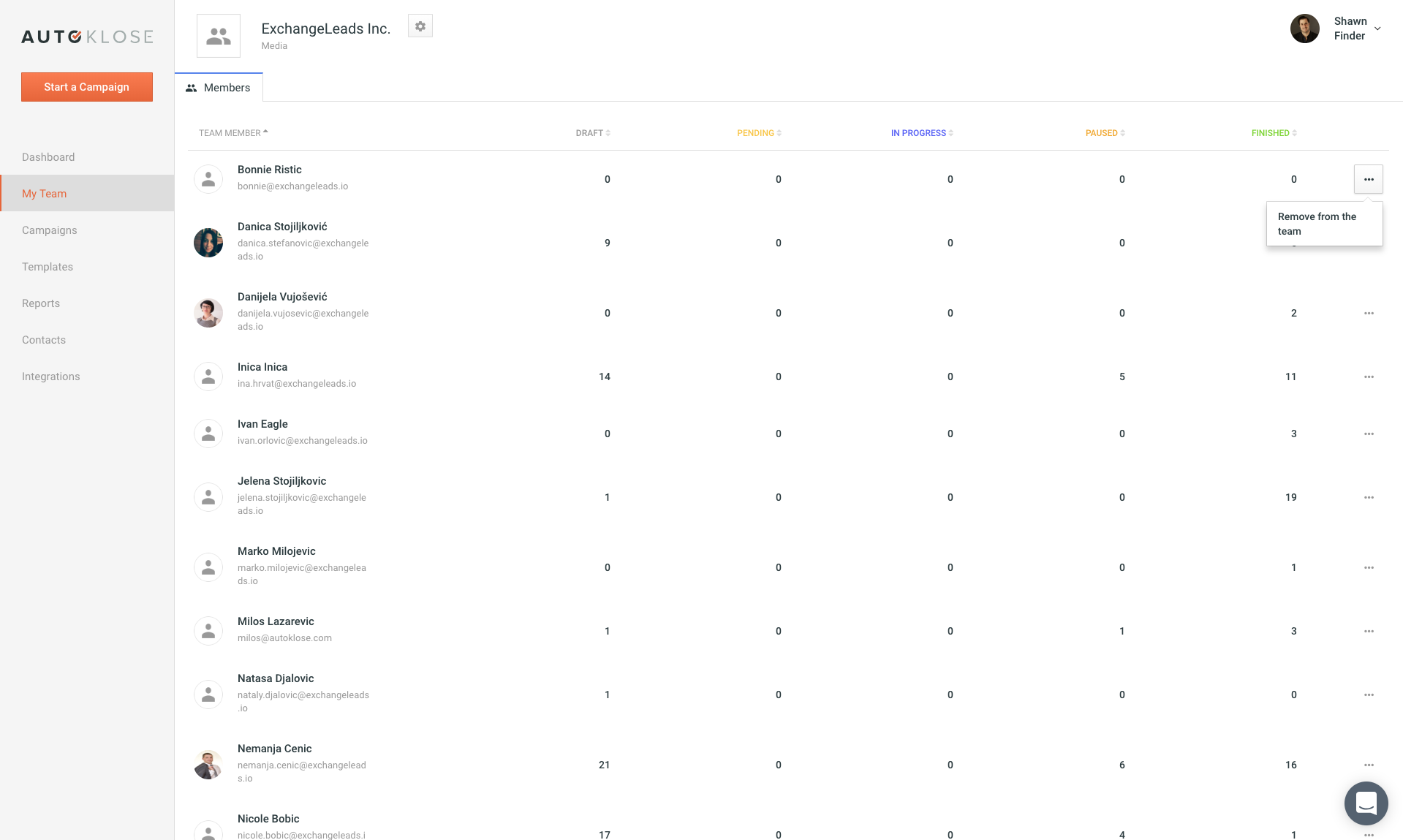
Task: Open more options for Danijela Vujošević
Action: [1368, 314]
